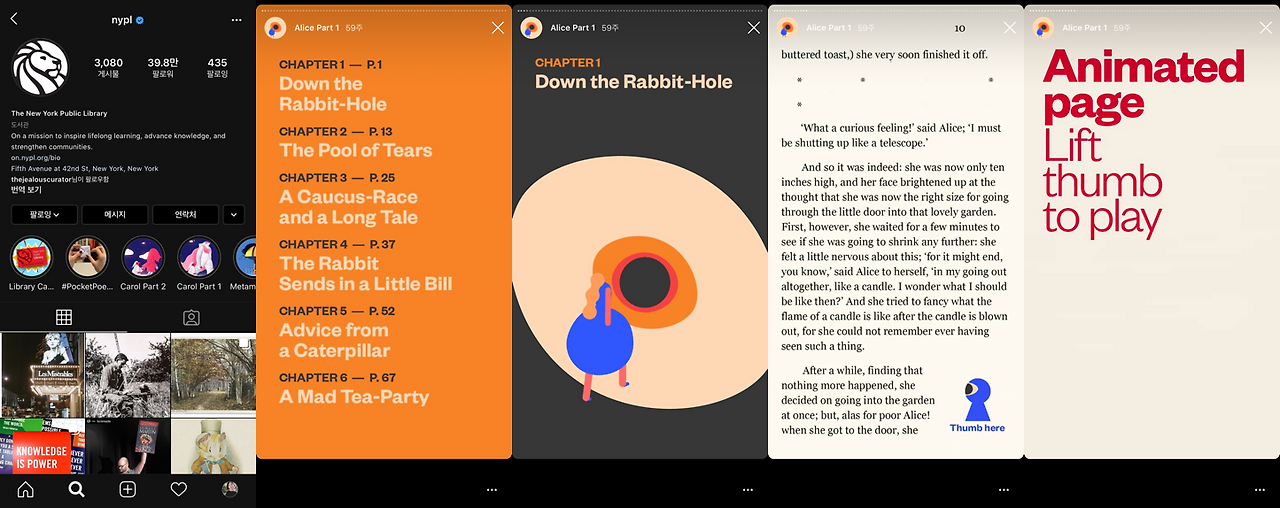Screen dimensions: 1280x508
Task: Open the #PocketPoe... story highlight
Action: 87,265
